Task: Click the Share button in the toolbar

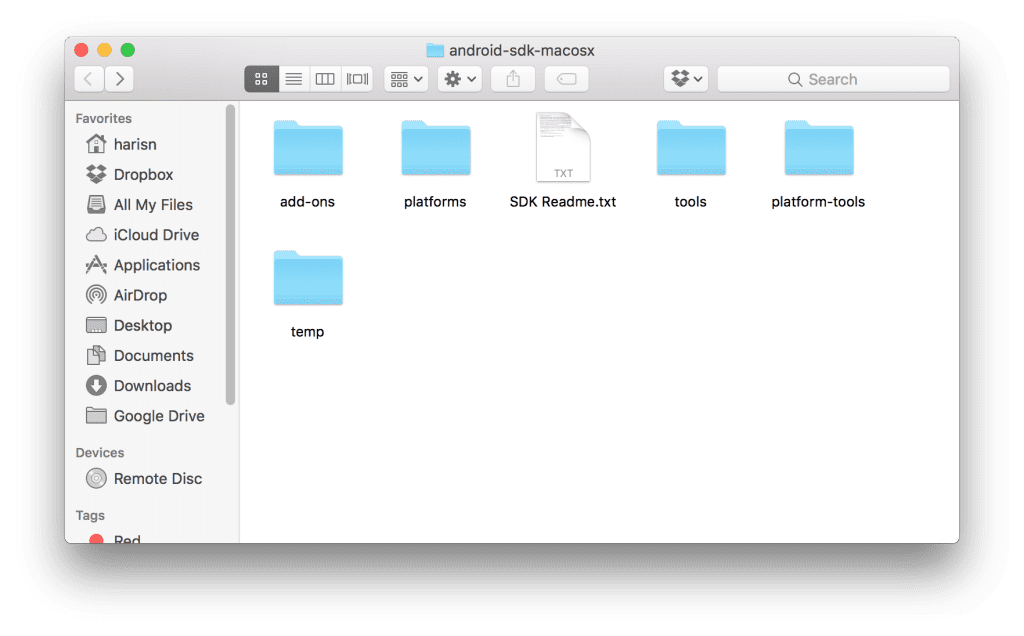Action: [x=512, y=78]
